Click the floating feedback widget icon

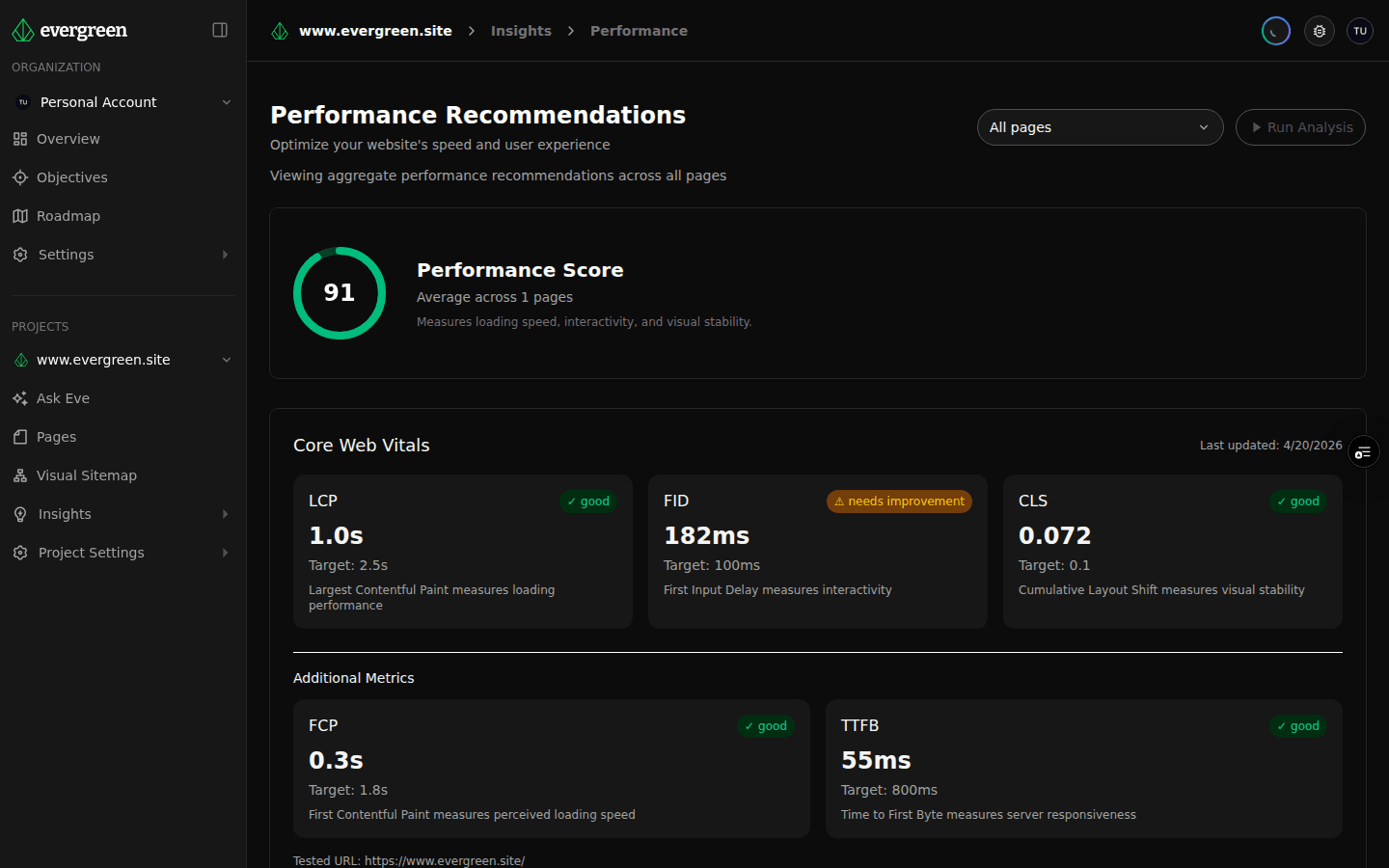[1363, 451]
